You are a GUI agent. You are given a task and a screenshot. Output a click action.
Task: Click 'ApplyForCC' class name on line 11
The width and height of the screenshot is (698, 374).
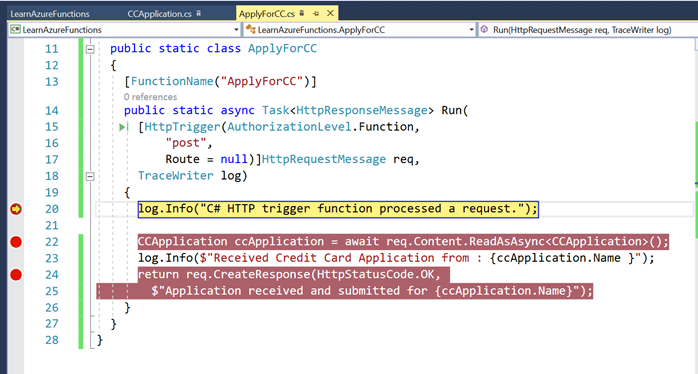283,49
